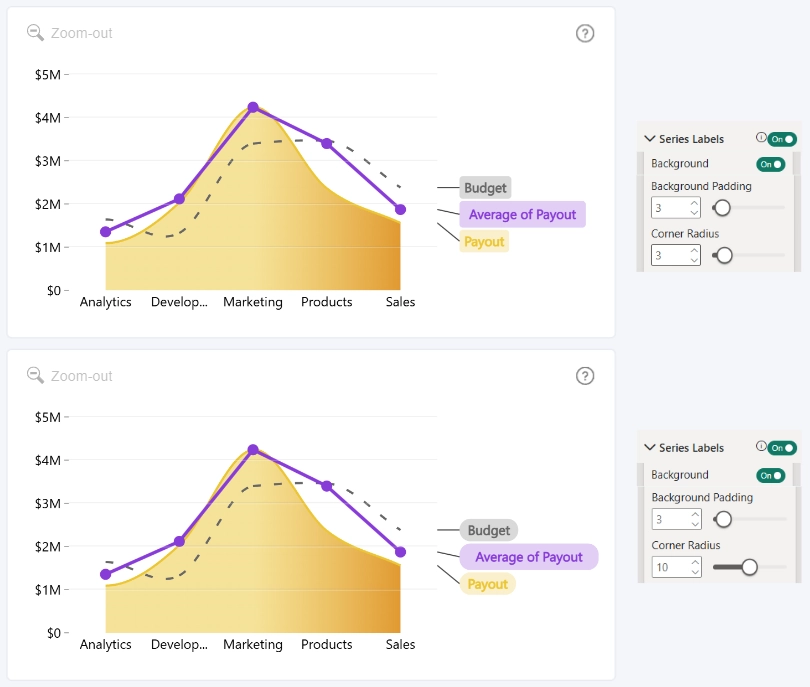Toggle off upper Series Labels switch
The height and width of the screenshot is (687, 810).
point(782,139)
